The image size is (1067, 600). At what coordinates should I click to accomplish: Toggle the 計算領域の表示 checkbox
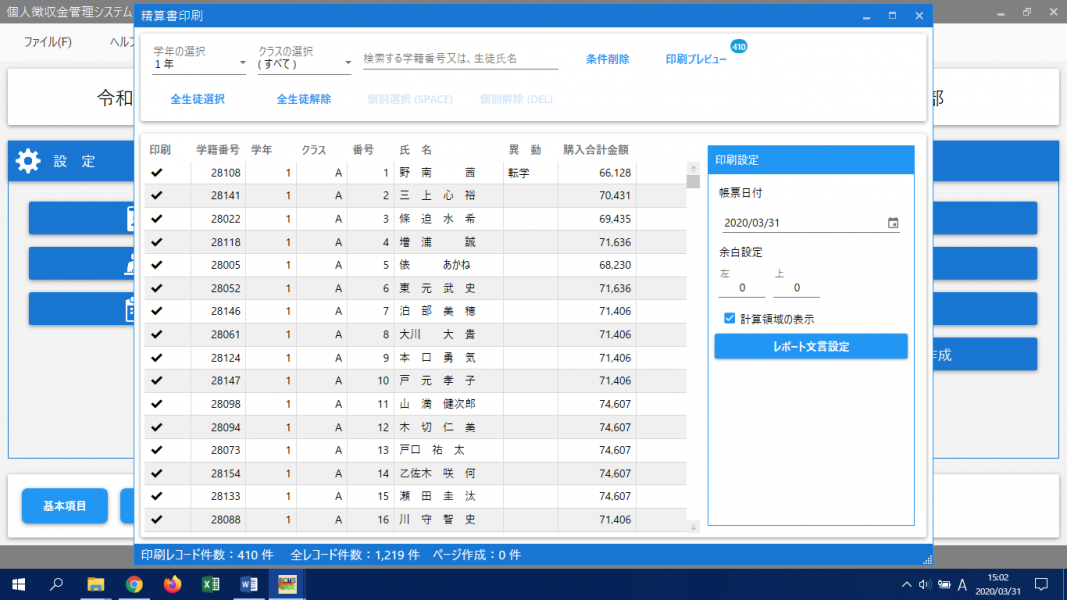pos(730,319)
